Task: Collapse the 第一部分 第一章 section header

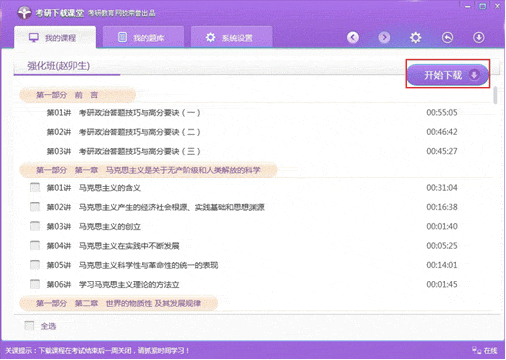Action: point(148,170)
